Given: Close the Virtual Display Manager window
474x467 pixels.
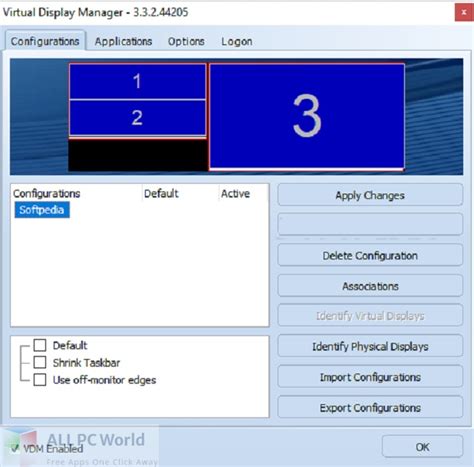Looking at the screenshot, I should 464,12.
